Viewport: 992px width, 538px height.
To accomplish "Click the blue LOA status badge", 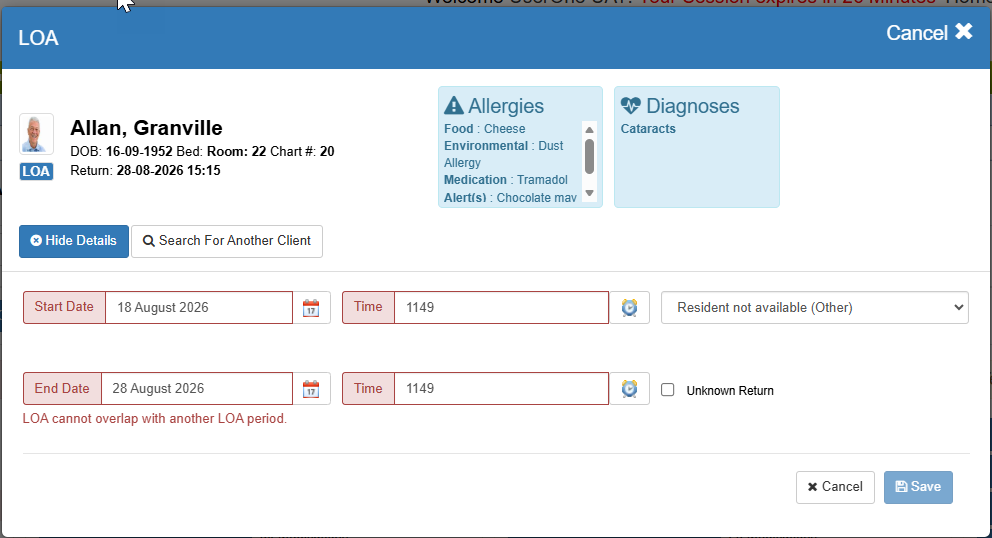I will 36,172.
